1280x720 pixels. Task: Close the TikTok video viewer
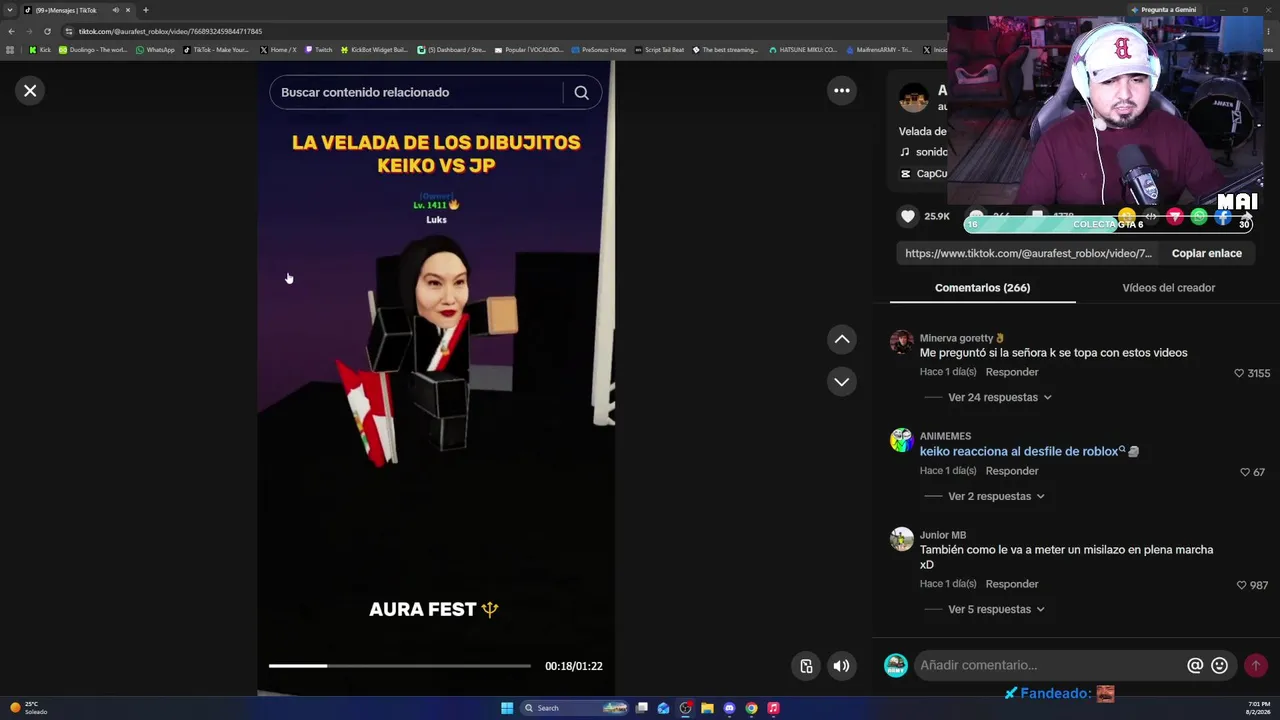point(30,91)
